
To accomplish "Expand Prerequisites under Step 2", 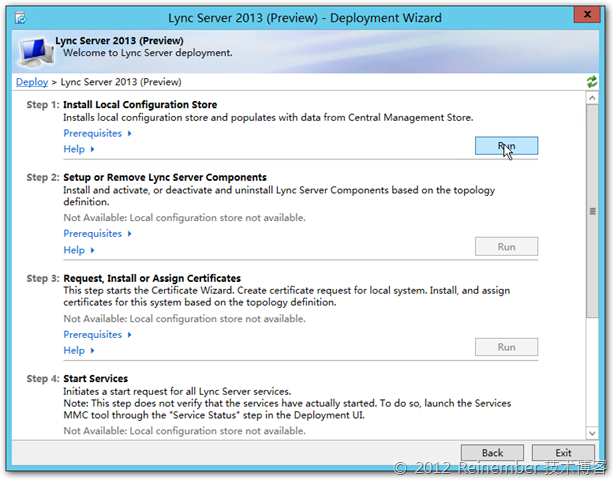I will (97, 234).
